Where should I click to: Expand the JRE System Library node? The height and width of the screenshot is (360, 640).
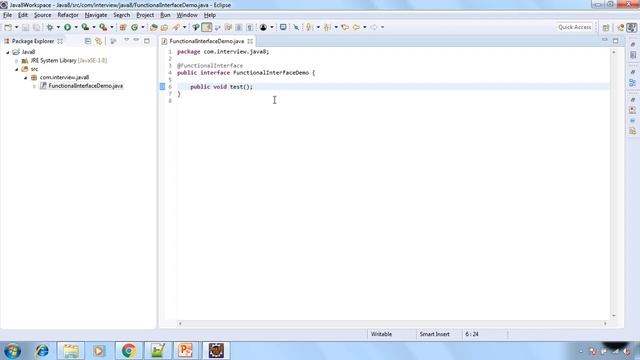pyautogui.click(x=17, y=61)
